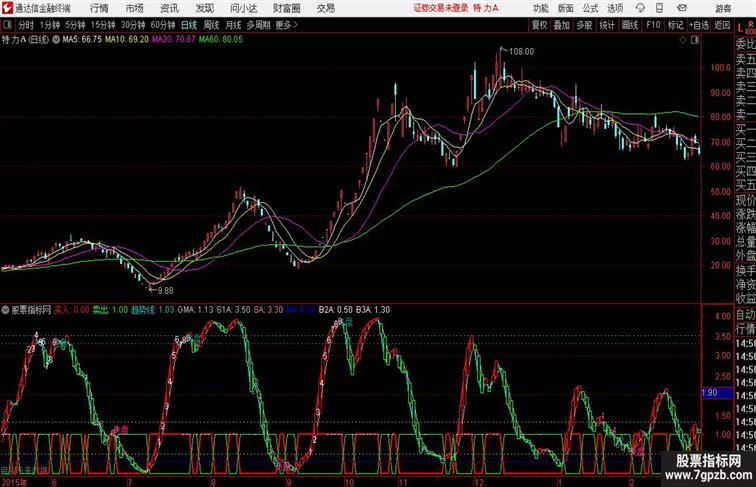
Task: Switch to 60分钟 period
Action: coord(163,25)
